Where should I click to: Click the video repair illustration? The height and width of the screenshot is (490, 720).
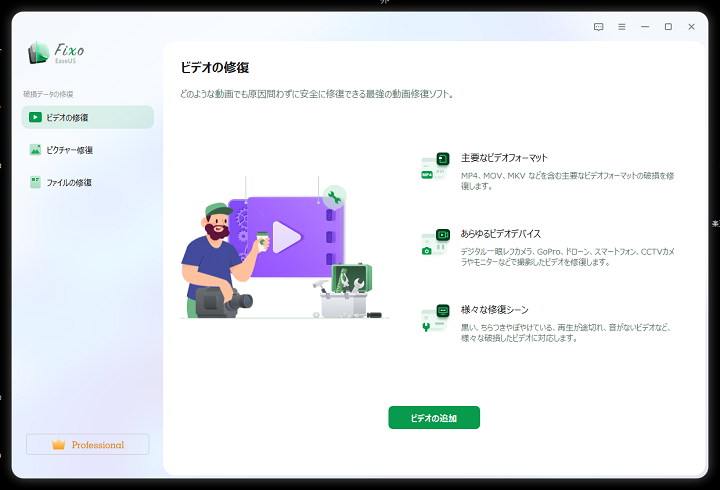click(285, 248)
